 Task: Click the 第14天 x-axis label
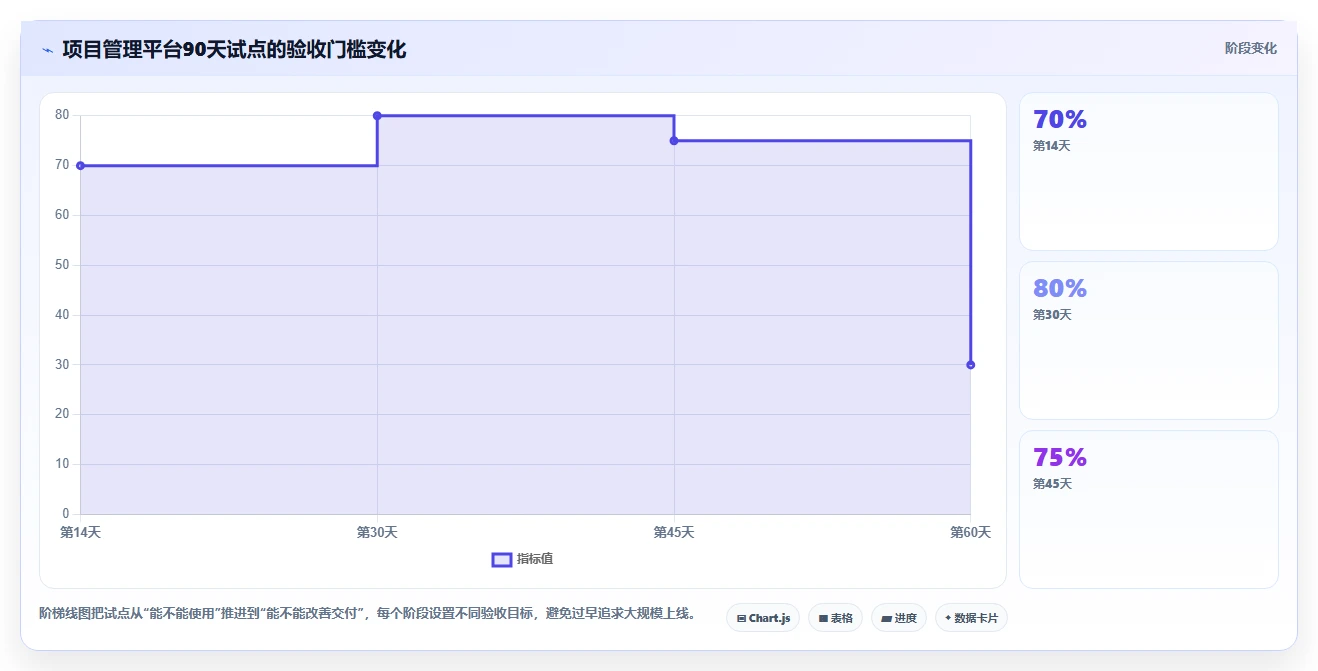pyautogui.click(x=80, y=532)
